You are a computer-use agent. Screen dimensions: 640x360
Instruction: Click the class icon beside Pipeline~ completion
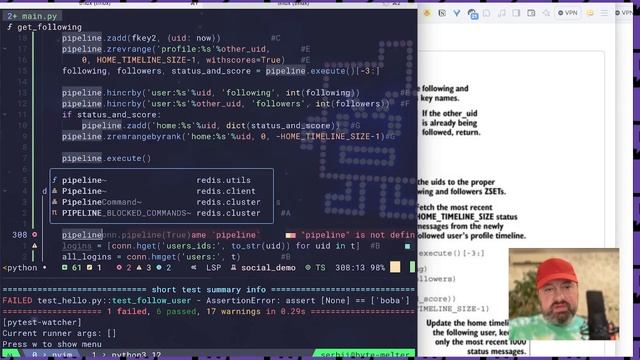(x=55, y=191)
